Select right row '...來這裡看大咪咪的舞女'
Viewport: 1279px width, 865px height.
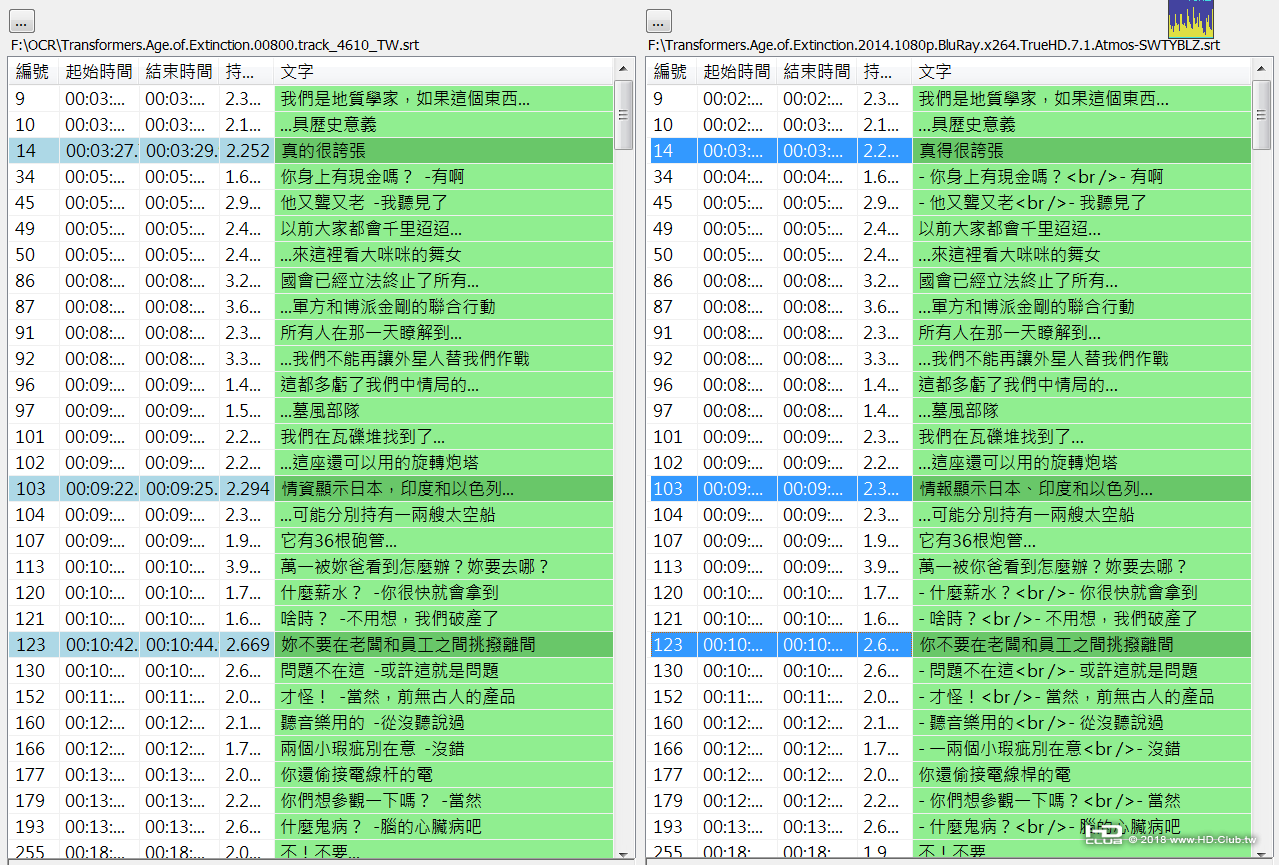tap(949, 254)
